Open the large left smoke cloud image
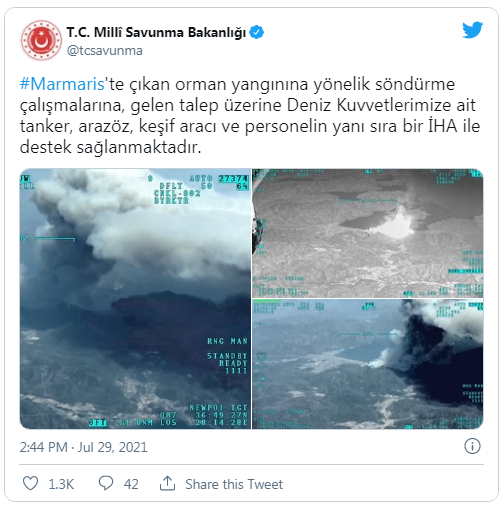Image resolution: width=504 pixels, height=510 pixels. tap(135, 299)
